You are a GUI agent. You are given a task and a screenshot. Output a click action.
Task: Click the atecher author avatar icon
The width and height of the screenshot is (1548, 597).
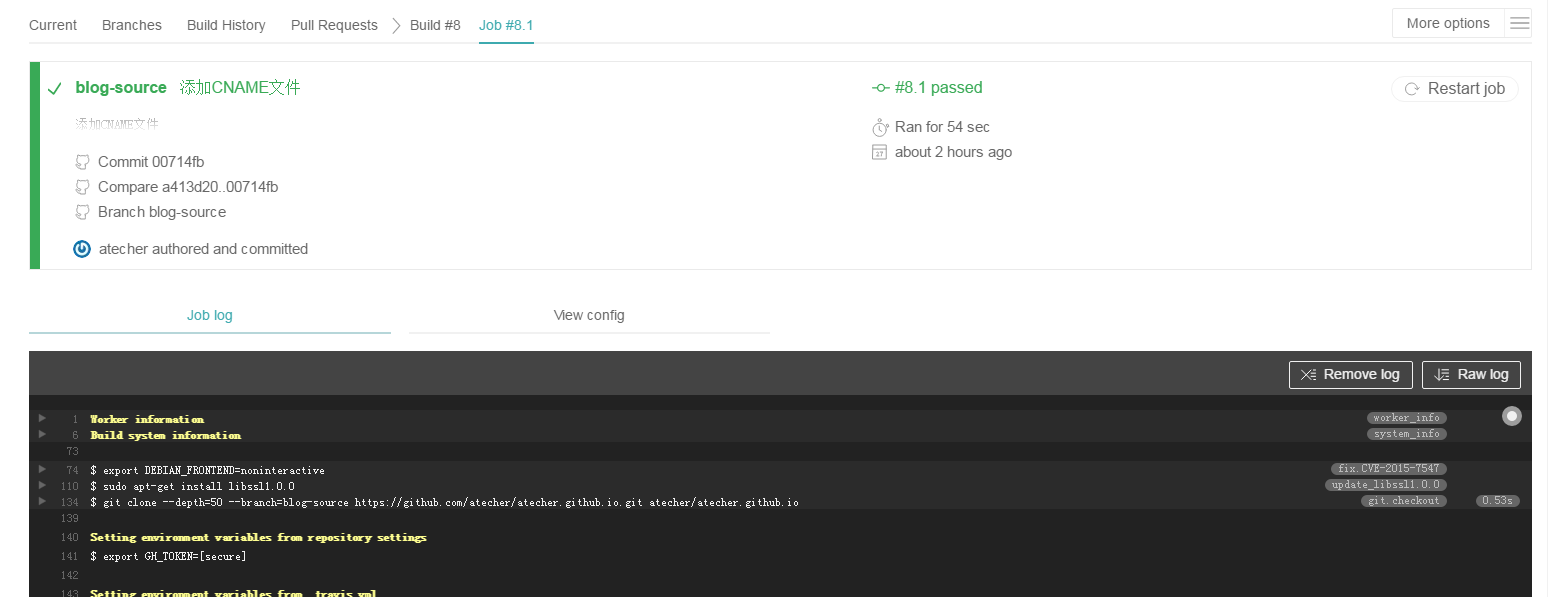(x=82, y=249)
